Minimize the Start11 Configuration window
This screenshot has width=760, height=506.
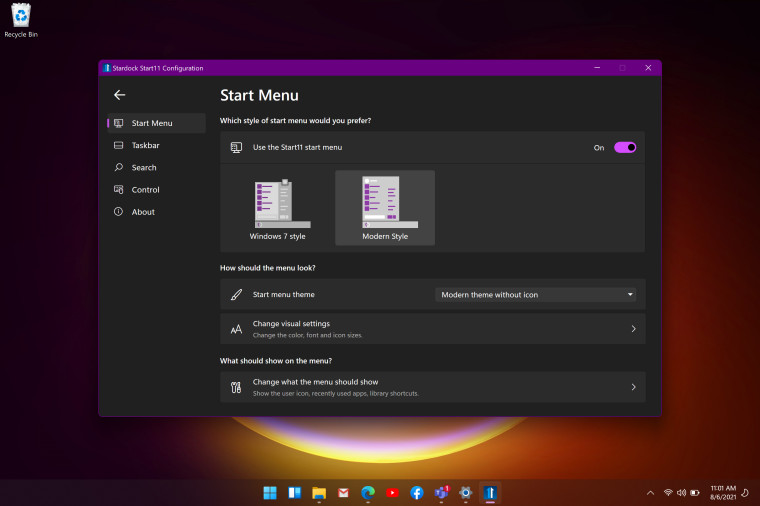[x=597, y=68]
